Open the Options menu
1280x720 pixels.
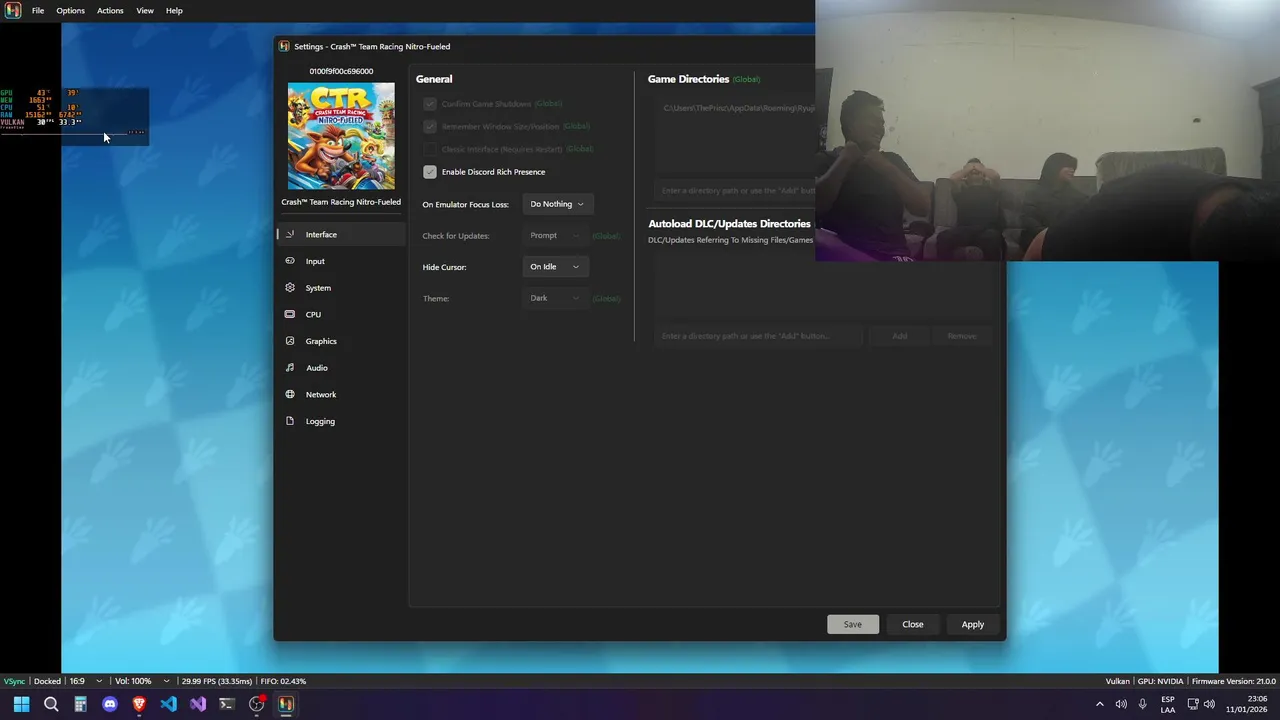coord(70,10)
